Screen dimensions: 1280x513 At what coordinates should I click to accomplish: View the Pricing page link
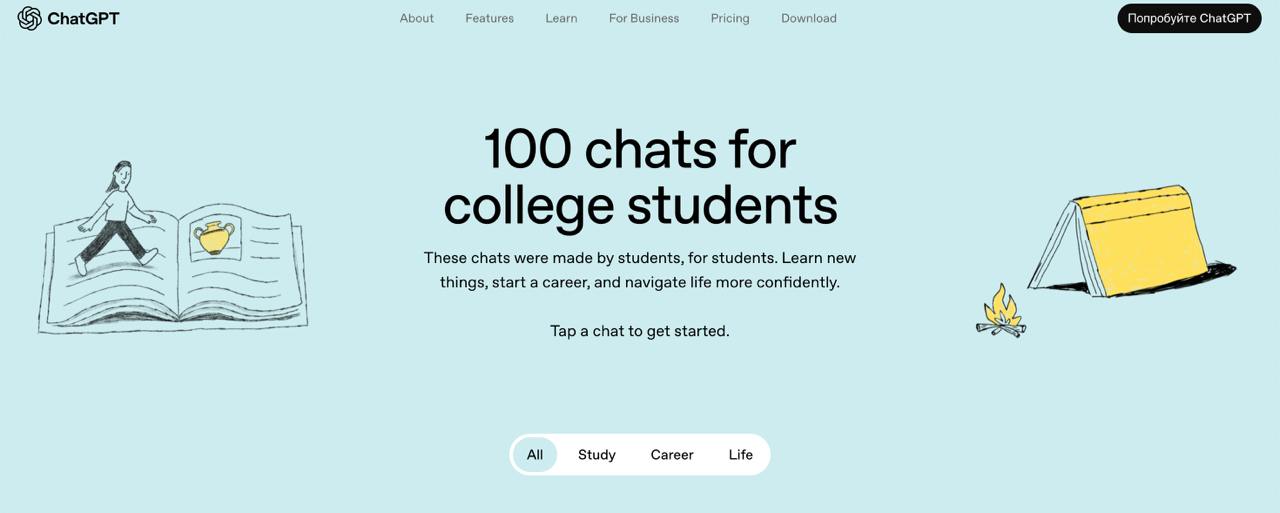pyautogui.click(x=730, y=18)
